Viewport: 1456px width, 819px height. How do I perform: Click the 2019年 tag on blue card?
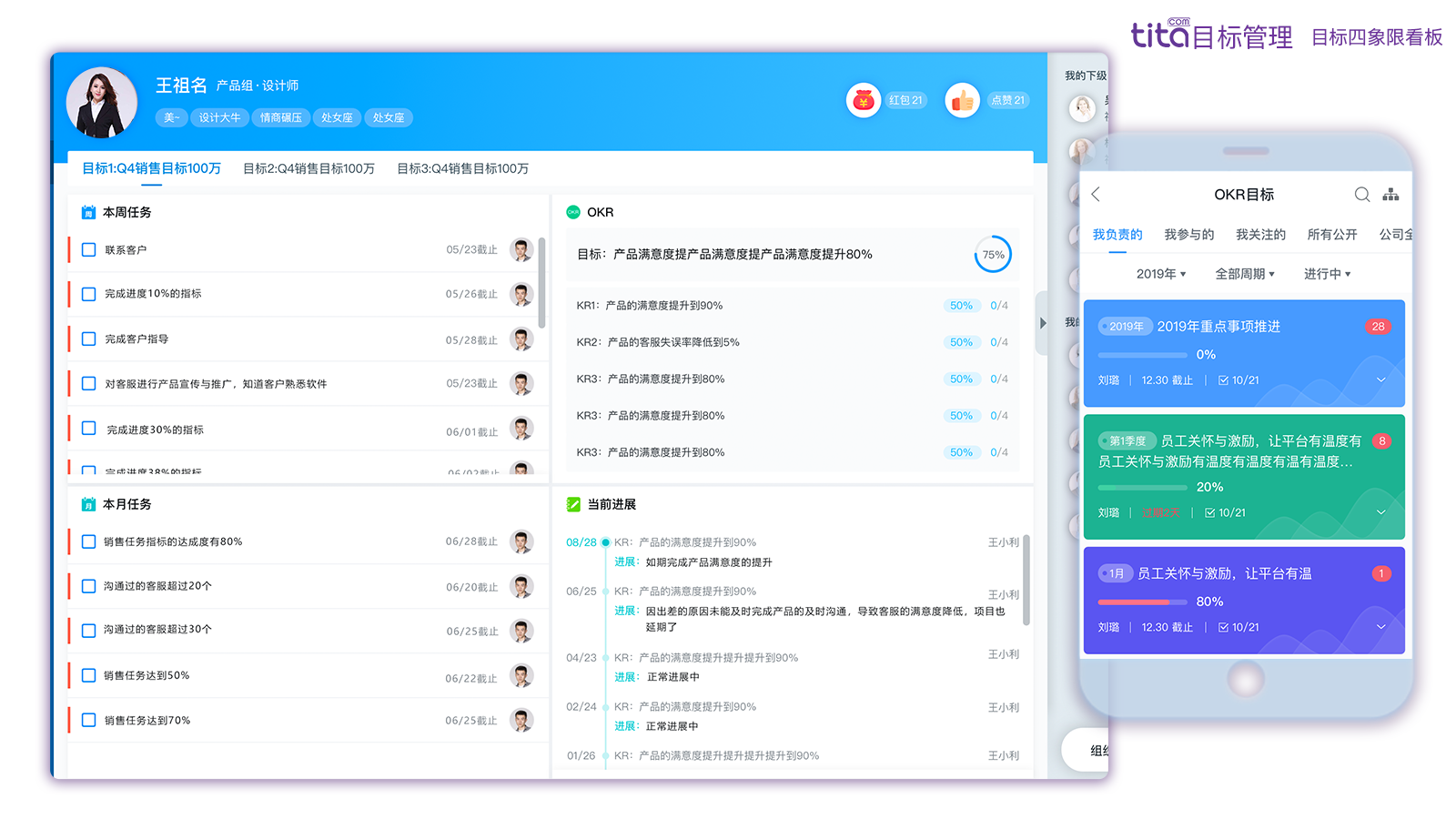[1125, 327]
